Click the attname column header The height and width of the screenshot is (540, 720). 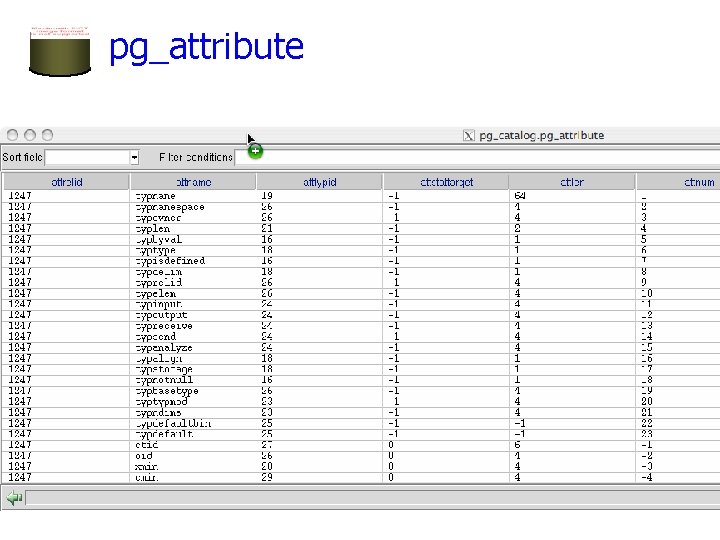(x=193, y=182)
